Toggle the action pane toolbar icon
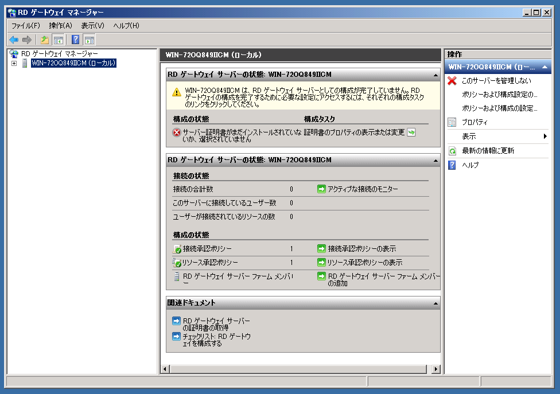Image resolution: width=560 pixels, height=394 pixels. [x=89, y=40]
